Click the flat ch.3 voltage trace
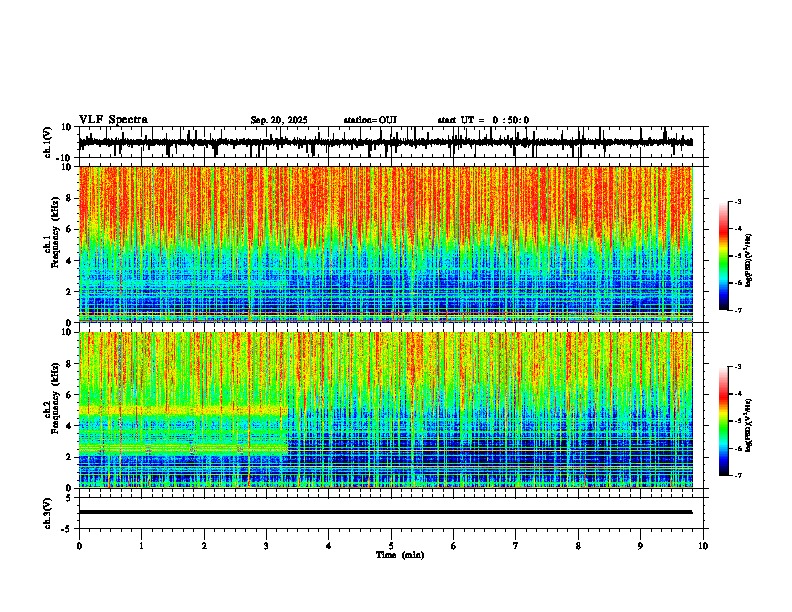Screen dimensions: 792x612 coord(385,512)
